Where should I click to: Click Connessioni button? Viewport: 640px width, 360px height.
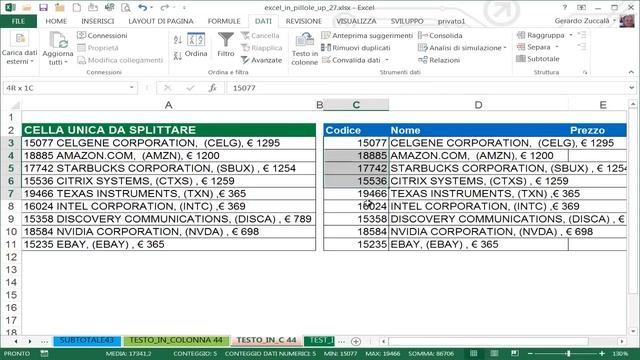102,36
